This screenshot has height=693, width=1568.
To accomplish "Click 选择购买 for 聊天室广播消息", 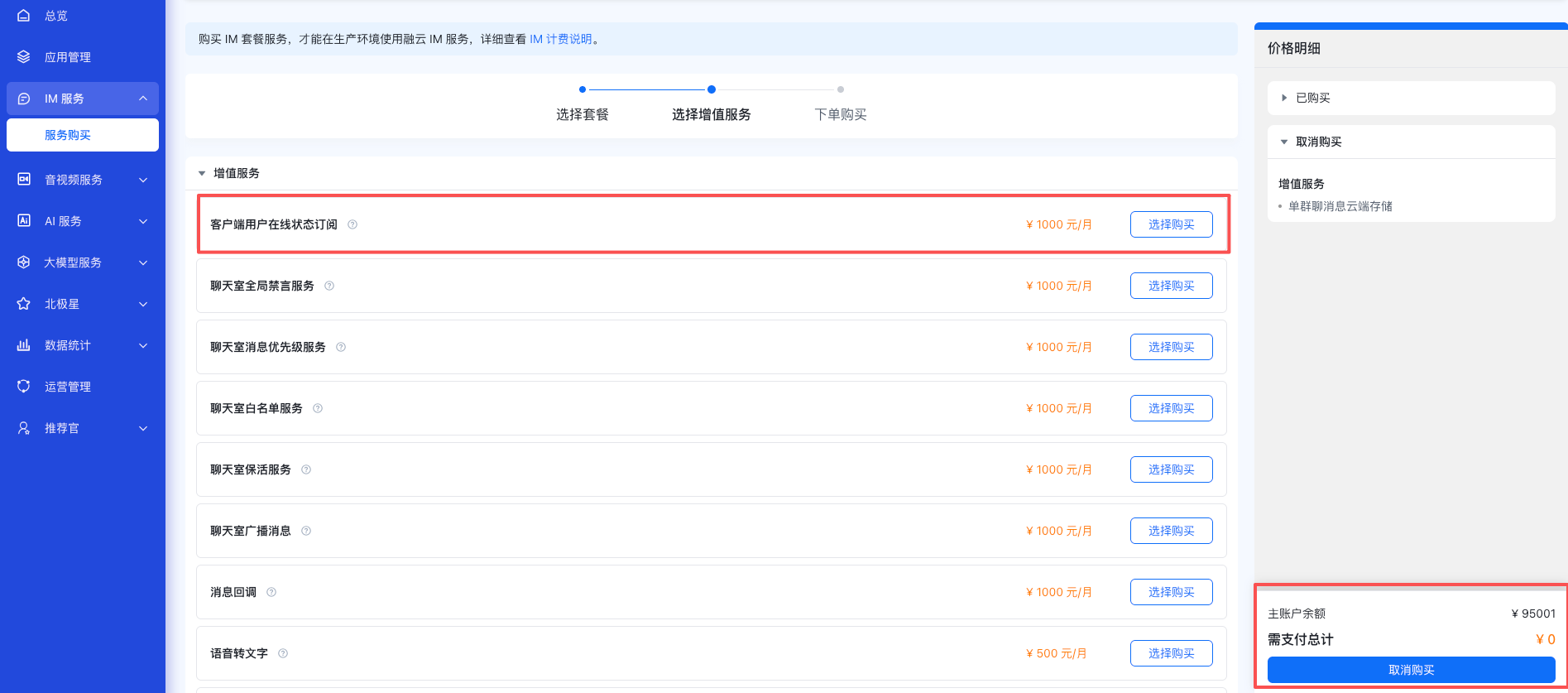I will coord(1172,531).
